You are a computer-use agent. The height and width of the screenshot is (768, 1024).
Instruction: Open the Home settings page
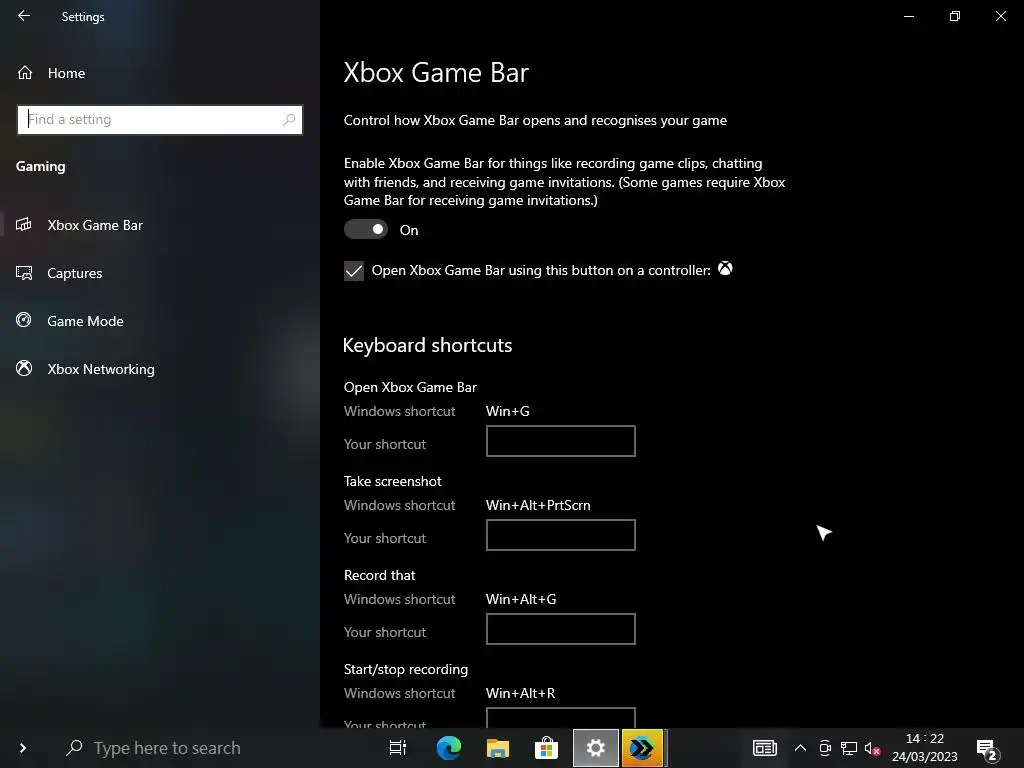(x=66, y=73)
